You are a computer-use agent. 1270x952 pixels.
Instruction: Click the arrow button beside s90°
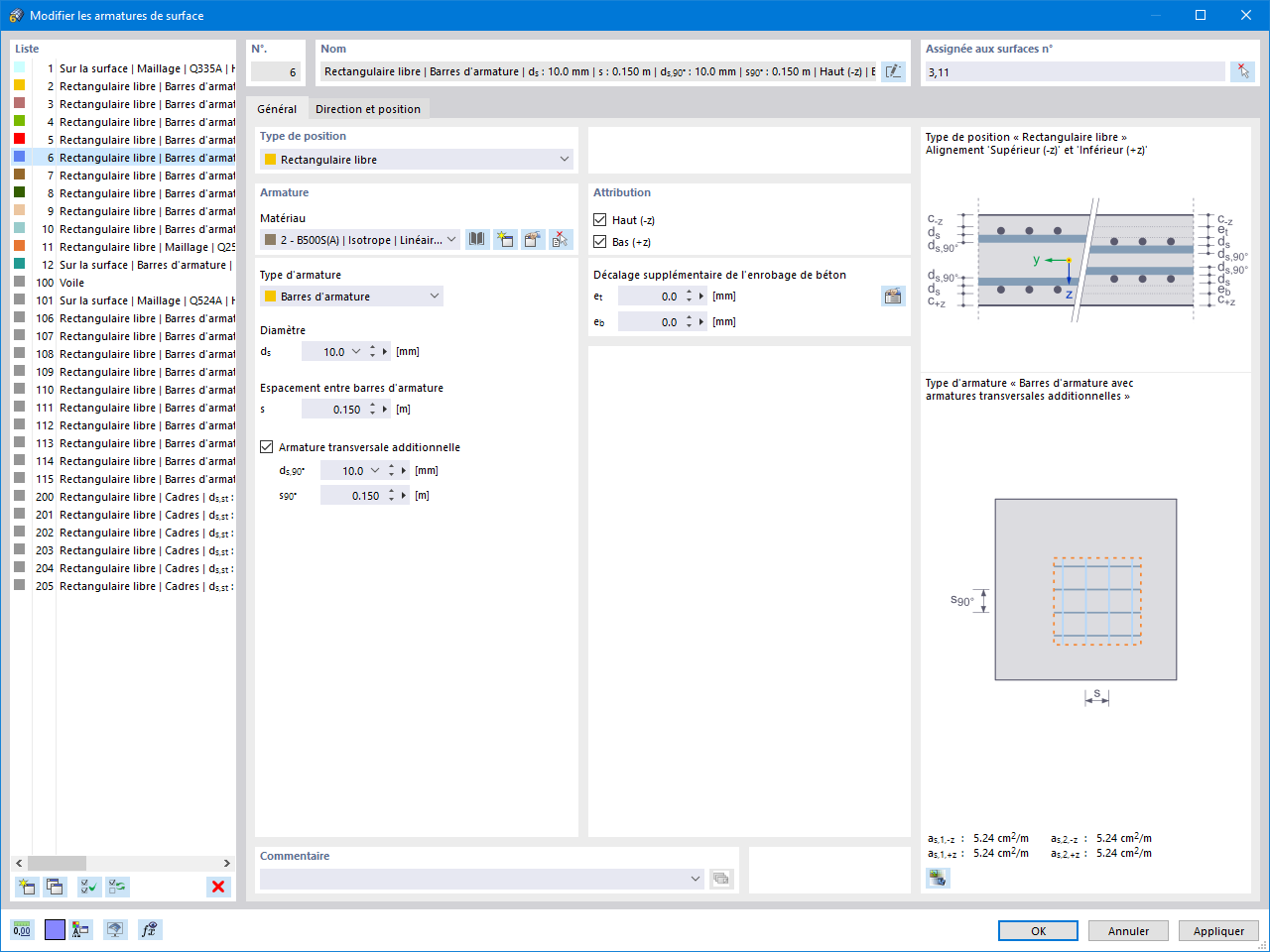404,496
